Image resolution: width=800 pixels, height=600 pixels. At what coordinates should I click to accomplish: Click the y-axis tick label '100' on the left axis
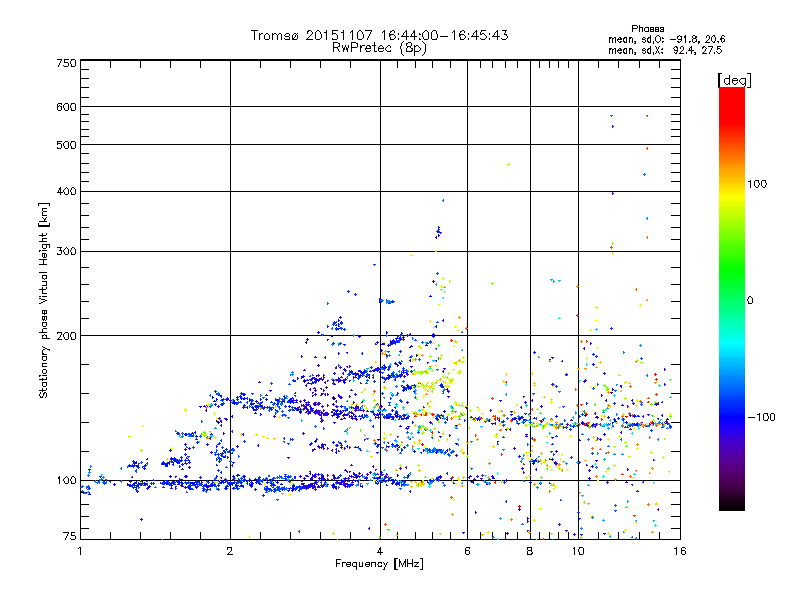[x=67, y=481]
